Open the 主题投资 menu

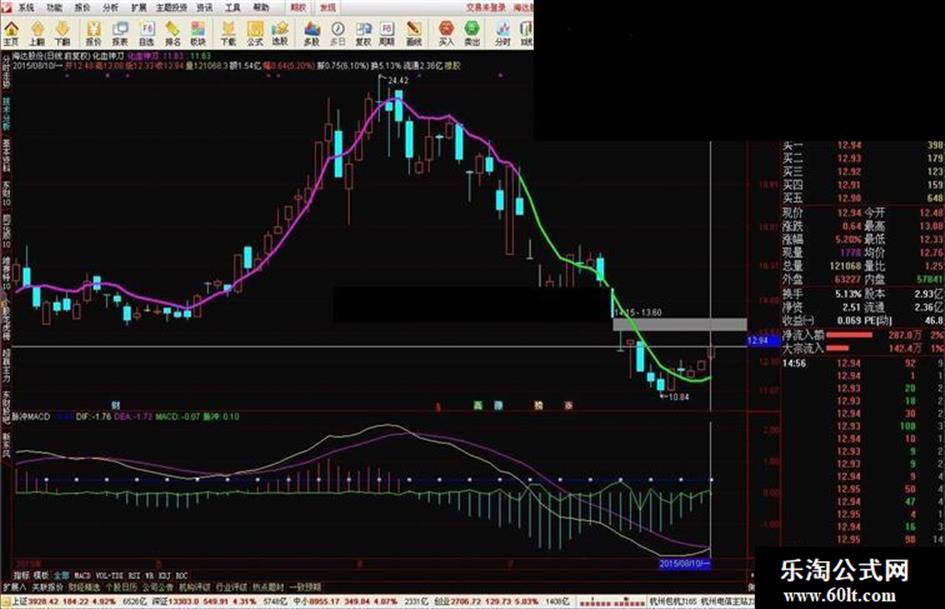pos(172,8)
